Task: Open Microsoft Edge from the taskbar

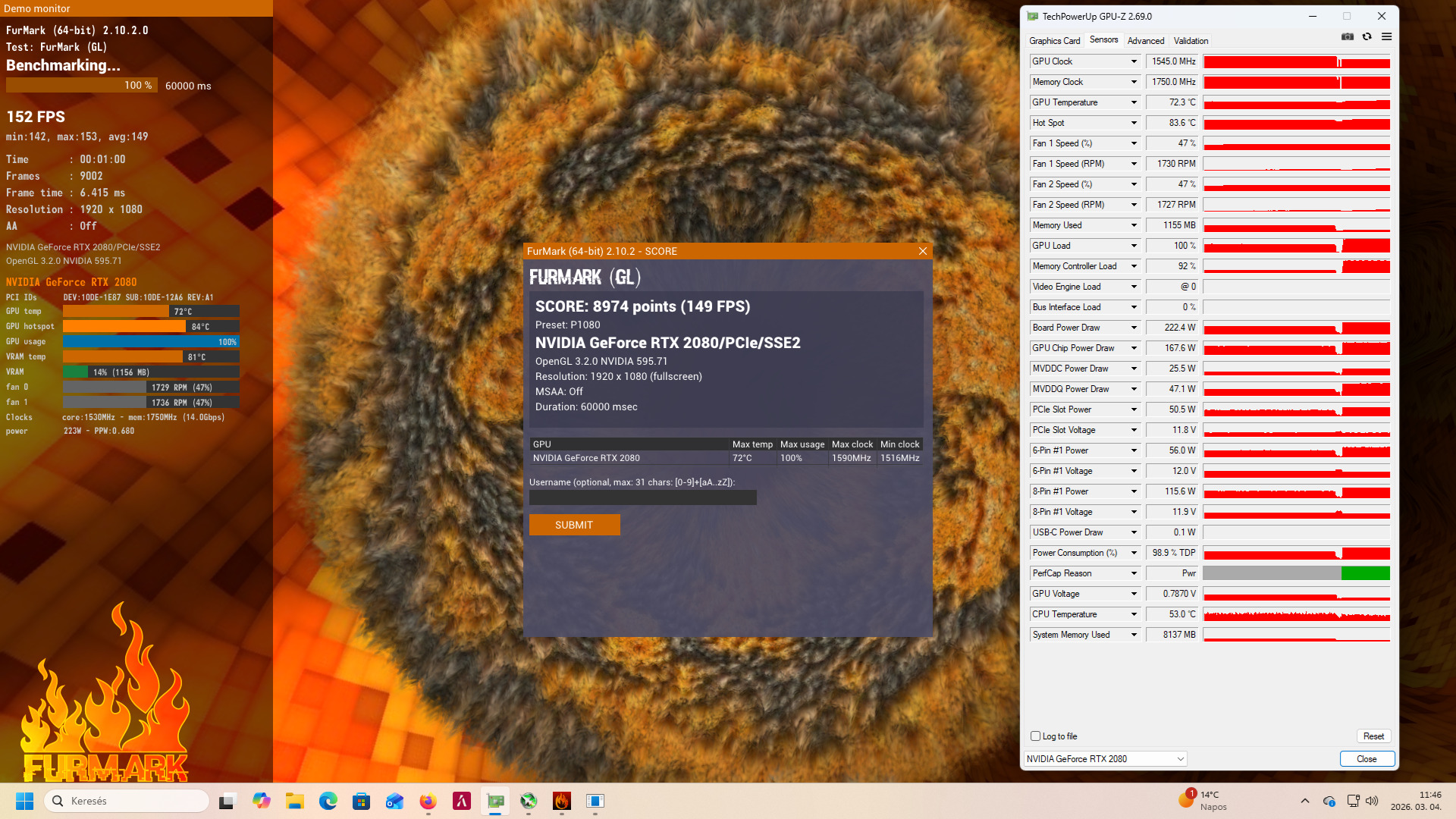Action: click(x=328, y=801)
